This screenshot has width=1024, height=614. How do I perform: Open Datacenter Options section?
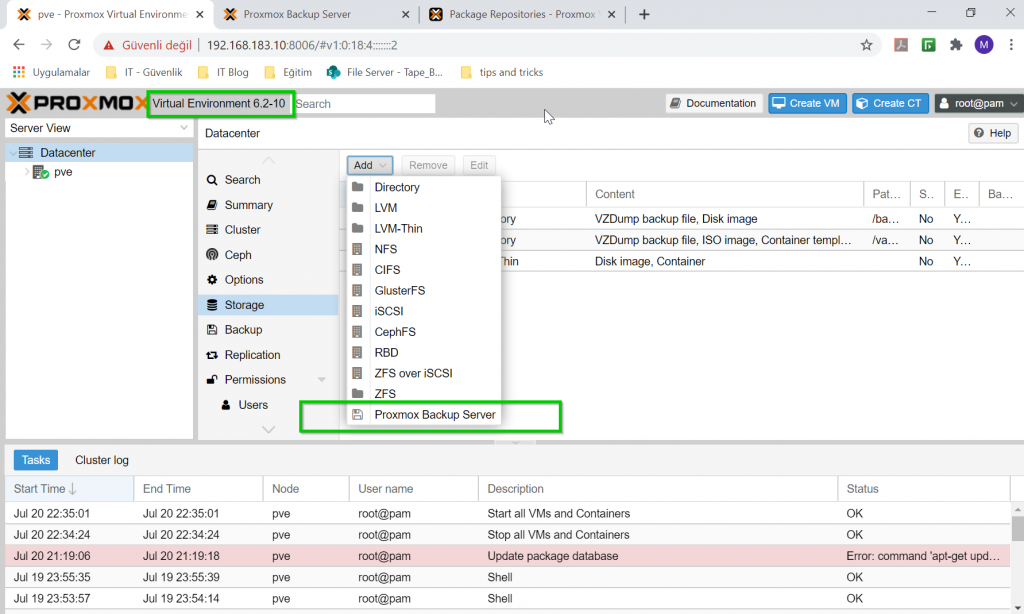tap(268, 280)
